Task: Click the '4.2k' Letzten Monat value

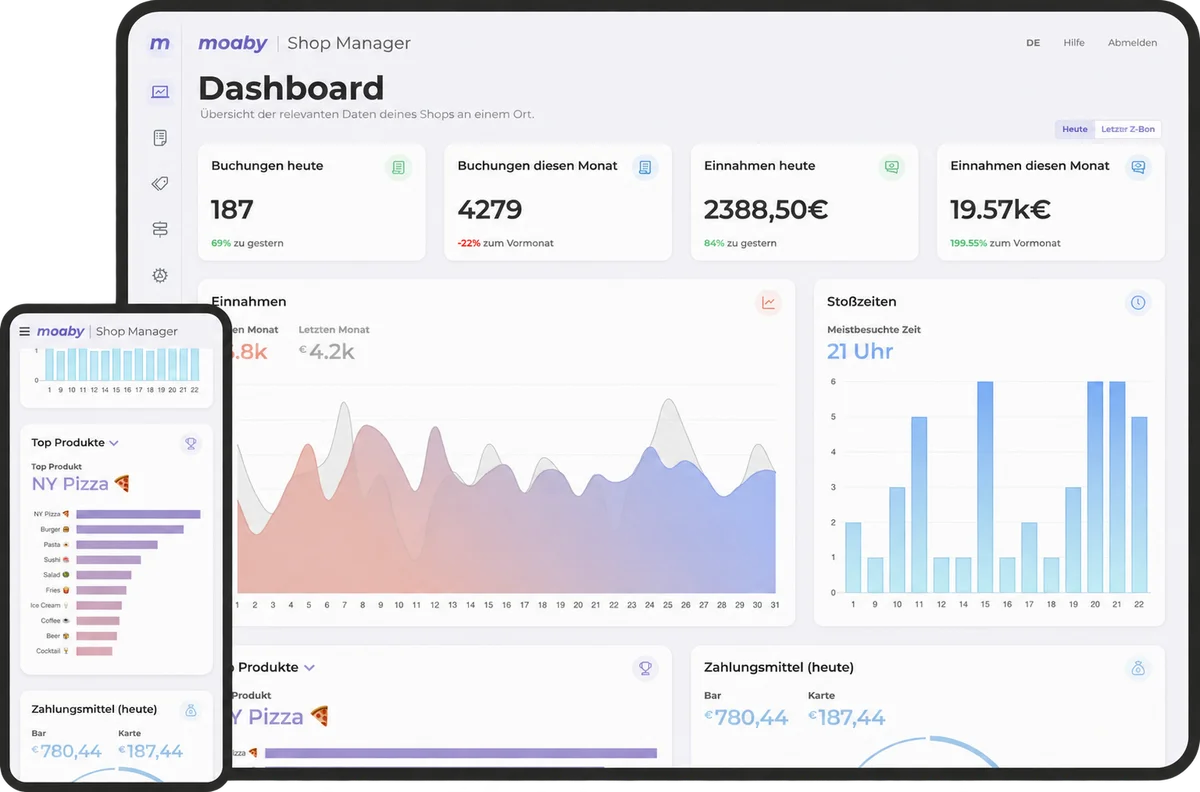Action: pyautogui.click(x=327, y=351)
